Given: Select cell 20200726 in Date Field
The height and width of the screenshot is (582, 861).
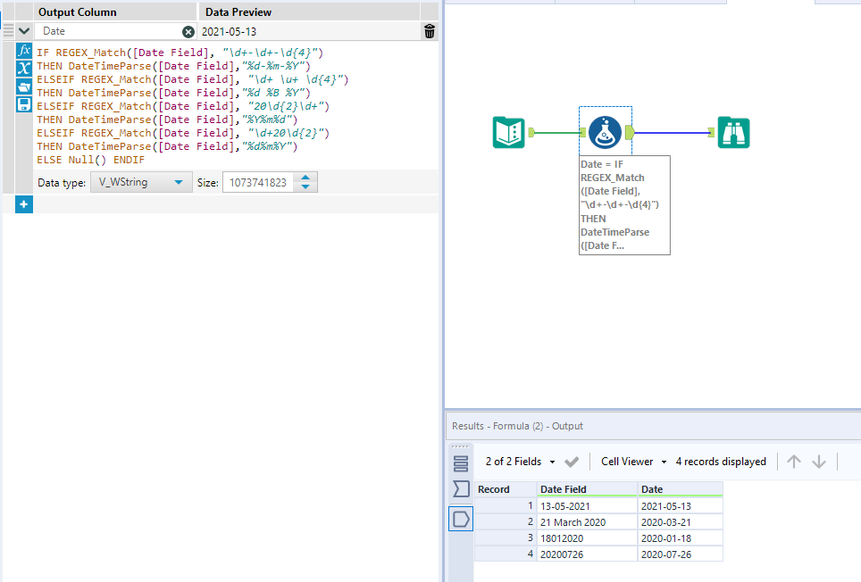Looking at the screenshot, I should coord(587,554).
